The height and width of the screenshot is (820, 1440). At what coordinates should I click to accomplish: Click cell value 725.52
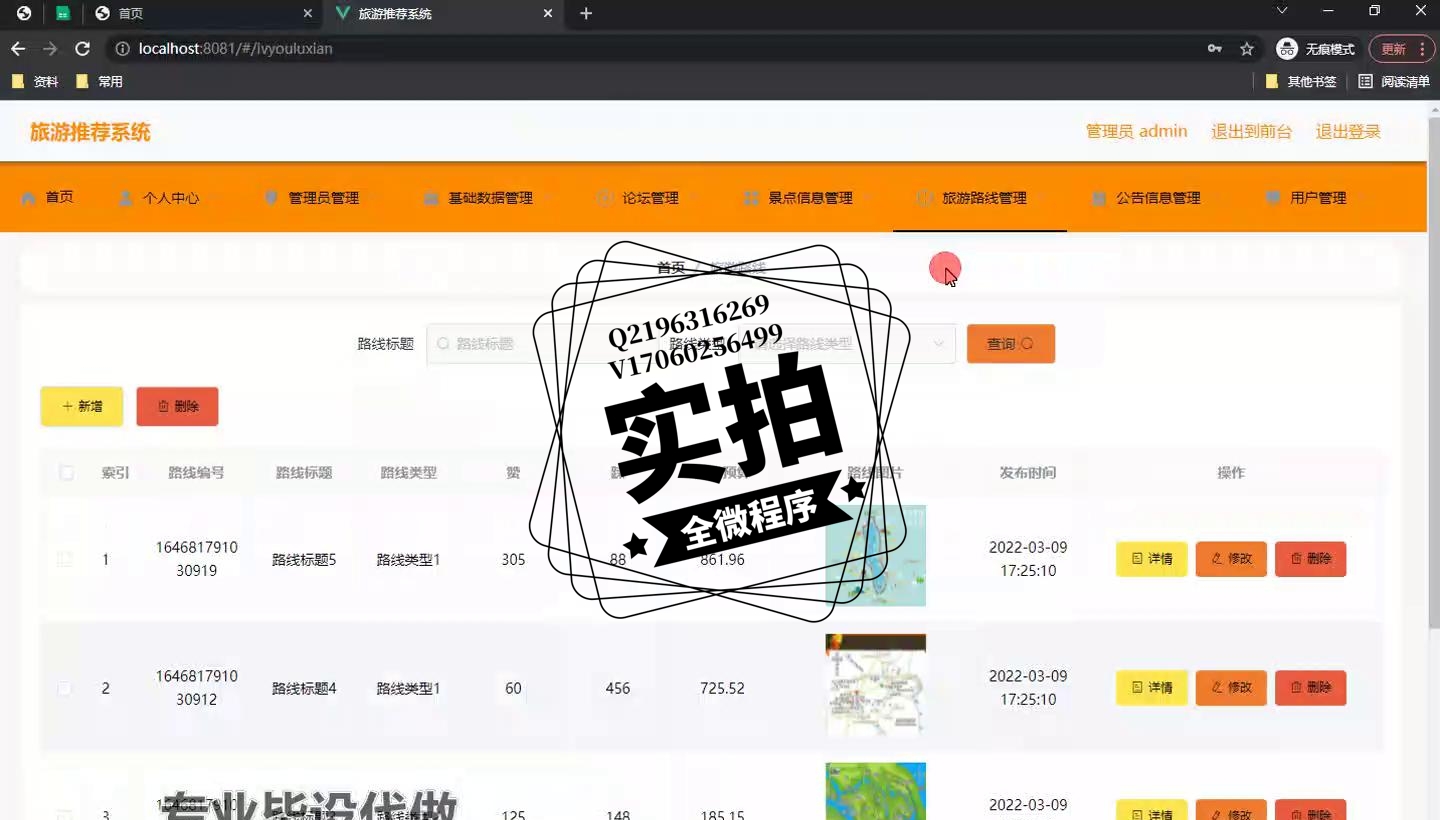click(723, 689)
